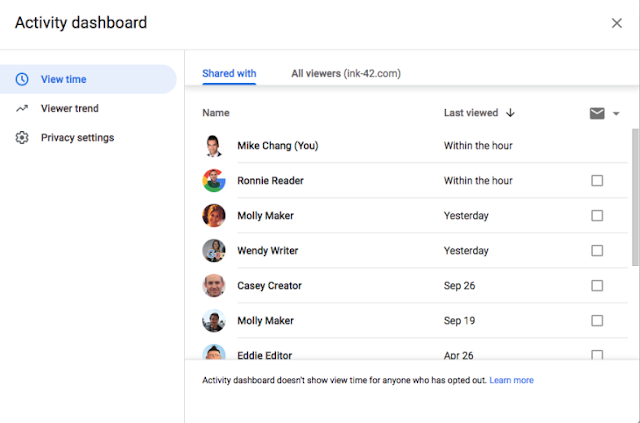Tick the checkbox in Wendy Writer's row
This screenshot has width=640, height=423.
point(597,251)
